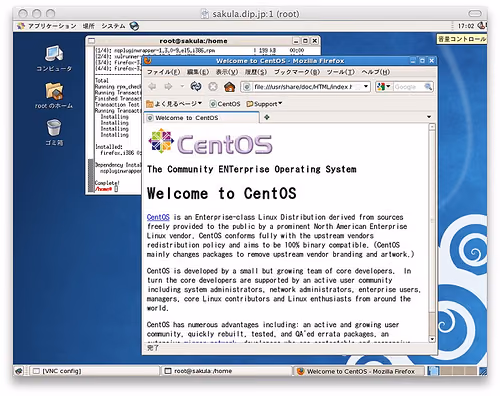The image size is (500, 396).
Task: Open the ツール menu in Firefox
Action: (x=340, y=72)
